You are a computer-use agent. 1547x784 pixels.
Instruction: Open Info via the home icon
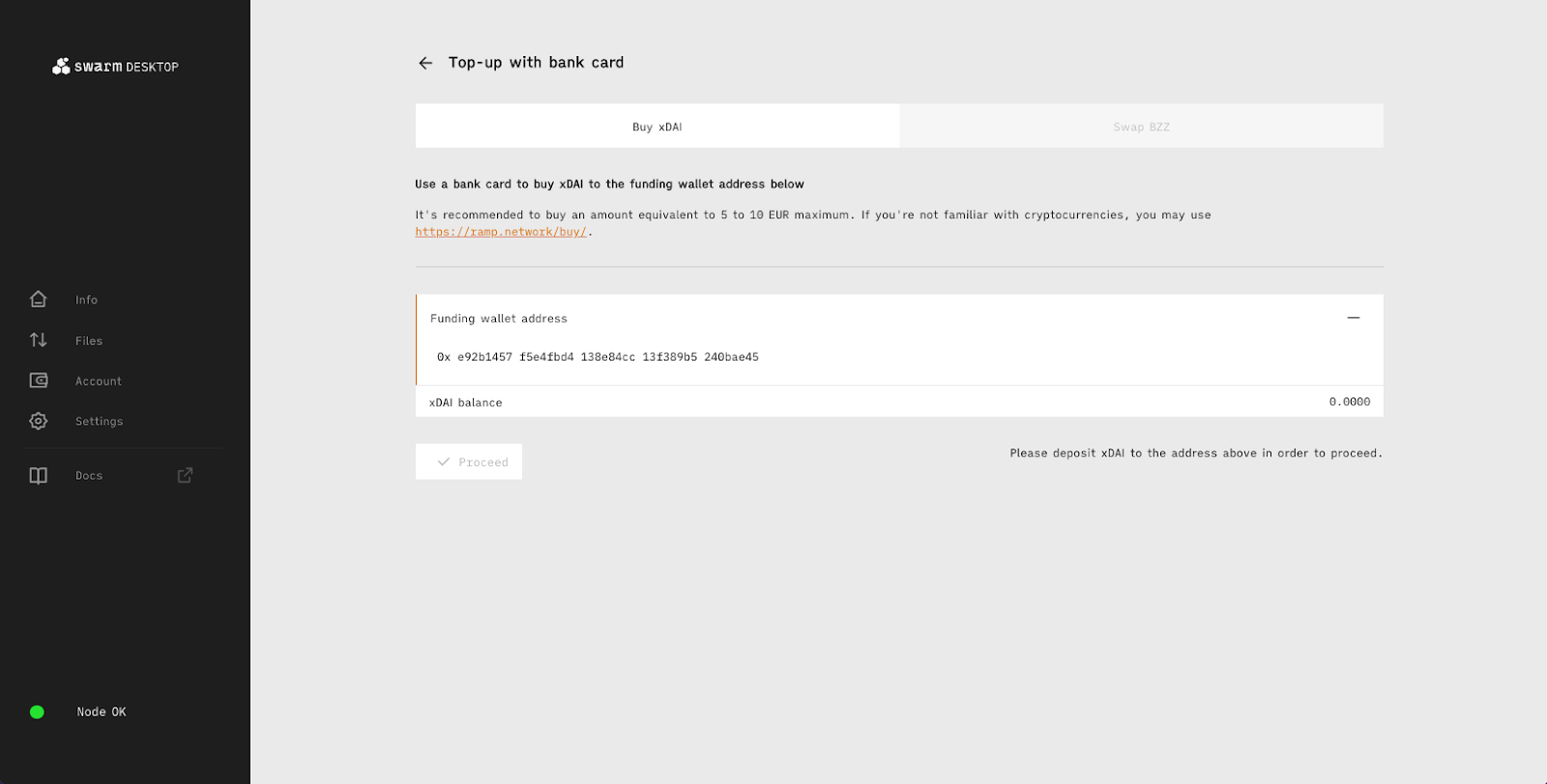pyautogui.click(x=39, y=300)
